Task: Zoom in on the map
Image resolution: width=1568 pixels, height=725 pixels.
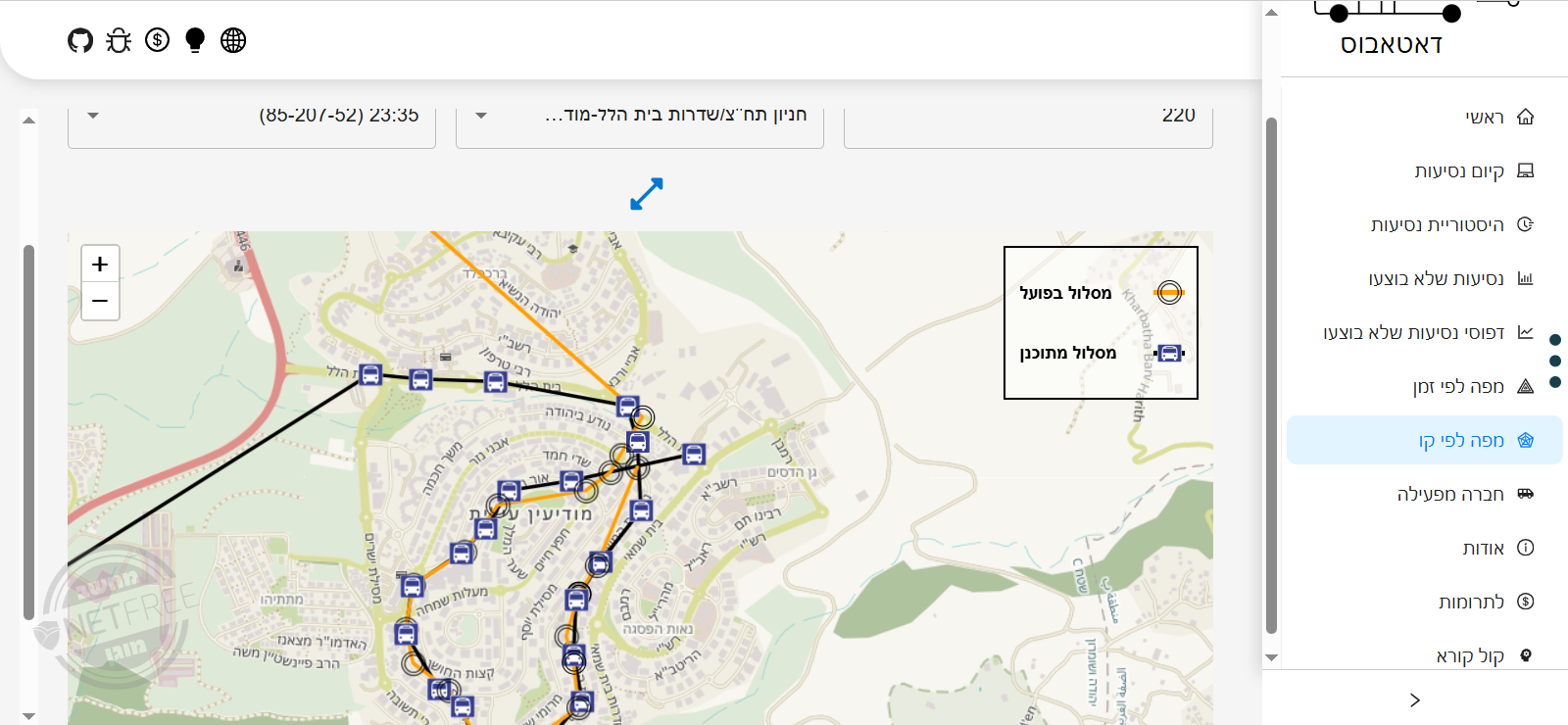Action: (100, 265)
